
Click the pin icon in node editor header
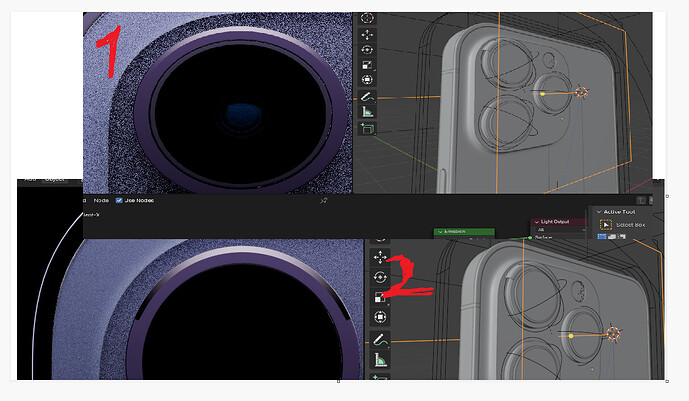(x=324, y=200)
